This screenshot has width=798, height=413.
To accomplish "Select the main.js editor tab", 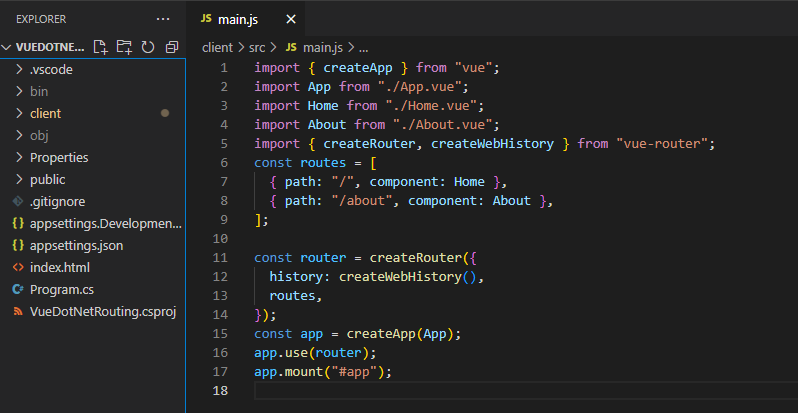I will 245,19.
